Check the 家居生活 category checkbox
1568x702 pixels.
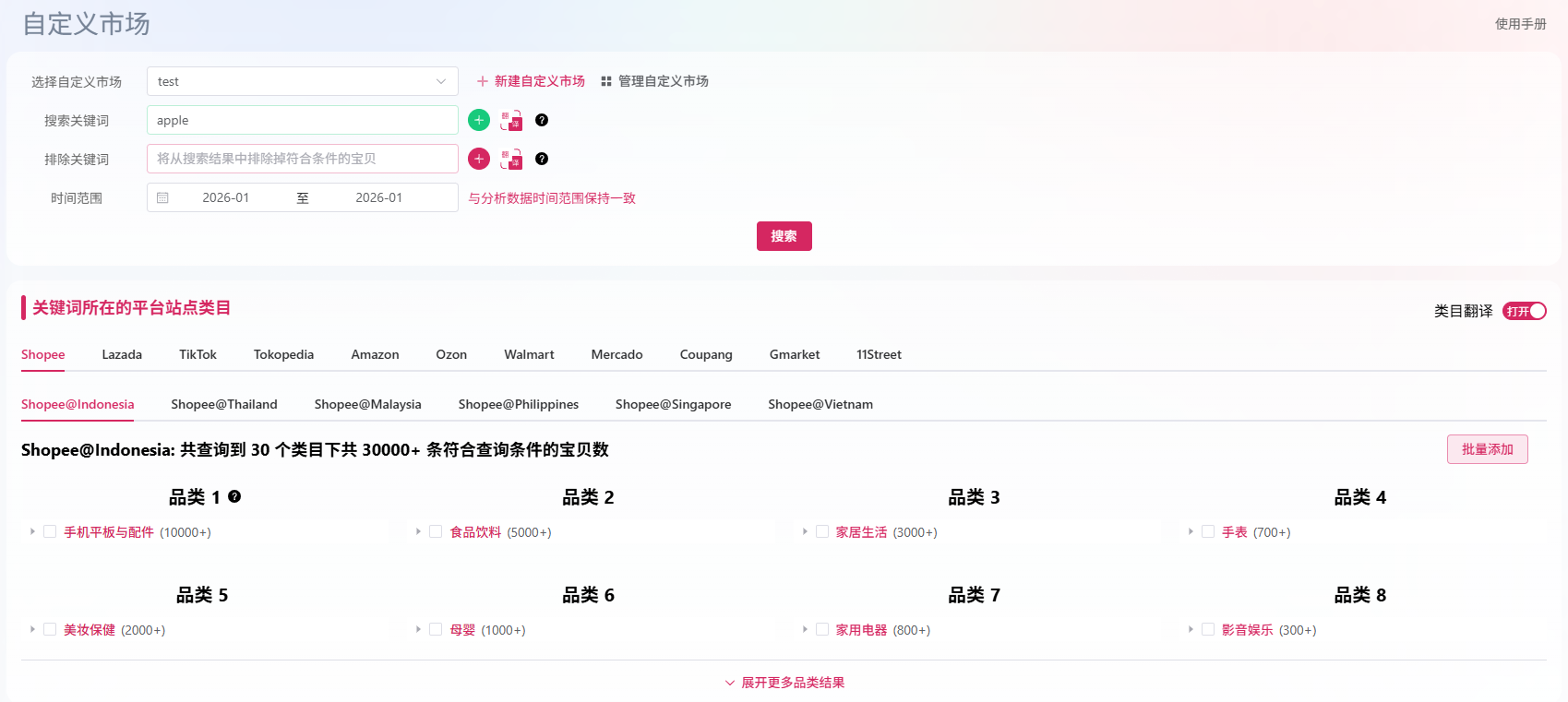[x=822, y=531]
